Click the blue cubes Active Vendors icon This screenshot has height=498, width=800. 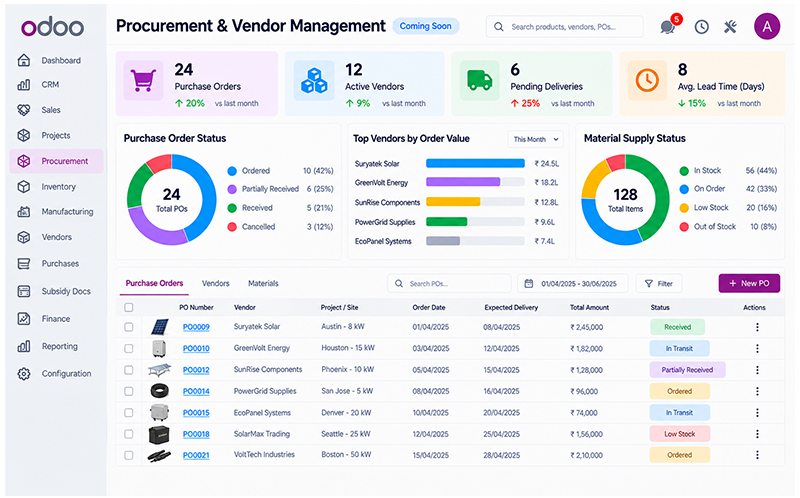(314, 81)
